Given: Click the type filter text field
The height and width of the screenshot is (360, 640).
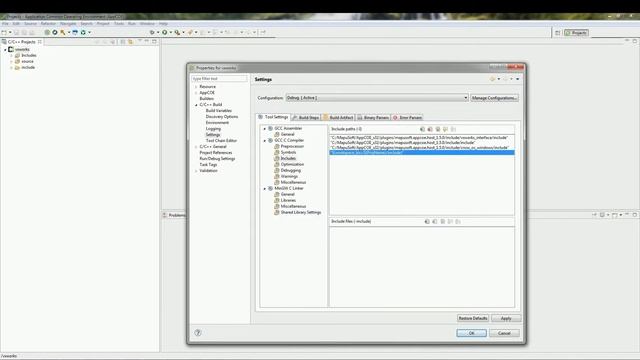Looking at the screenshot, I should [219, 78].
